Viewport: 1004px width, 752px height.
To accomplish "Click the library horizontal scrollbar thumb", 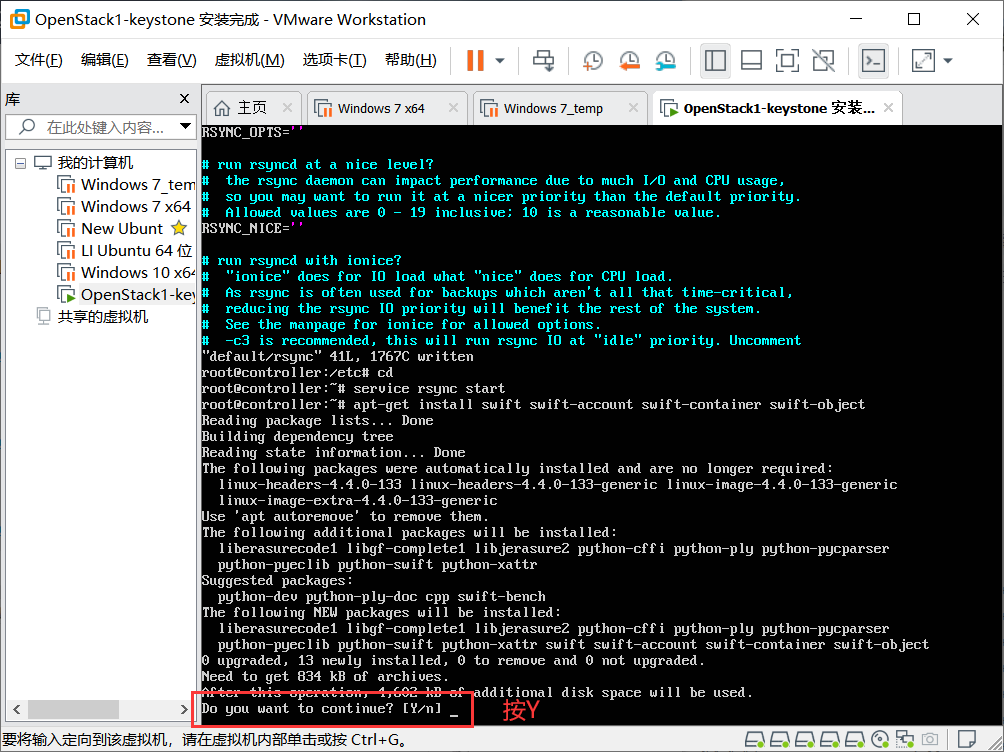I will click(x=73, y=709).
